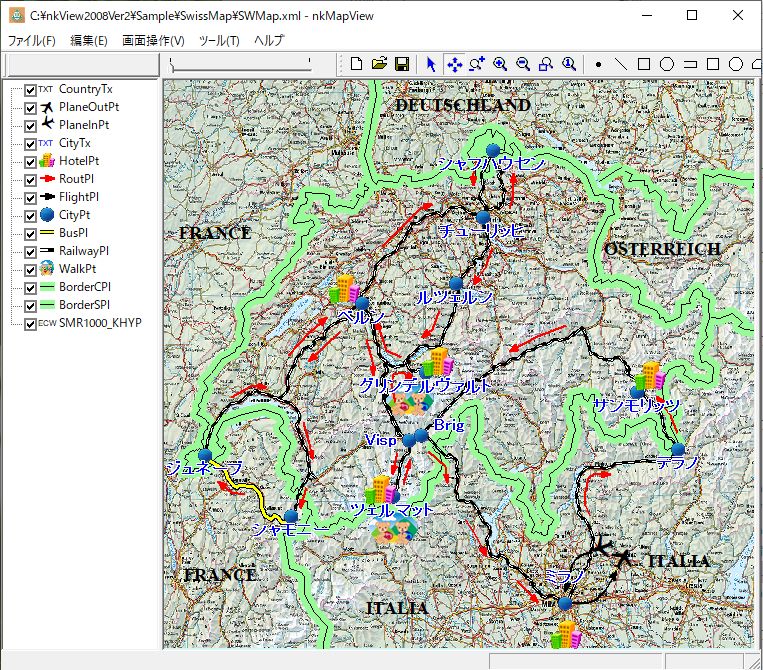Save the map with the floppy disk icon
The height and width of the screenshot is (670, 763).
401,64
